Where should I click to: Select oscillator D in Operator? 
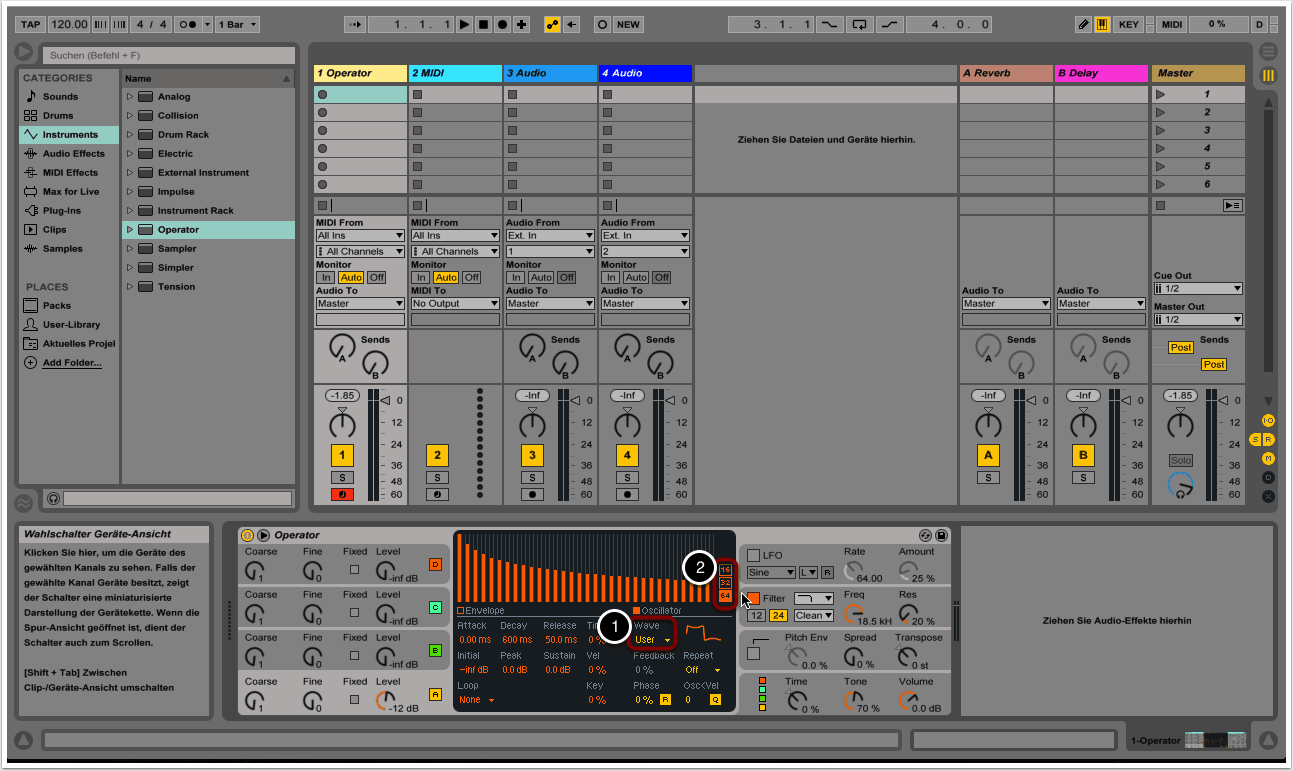coord(435,564)
